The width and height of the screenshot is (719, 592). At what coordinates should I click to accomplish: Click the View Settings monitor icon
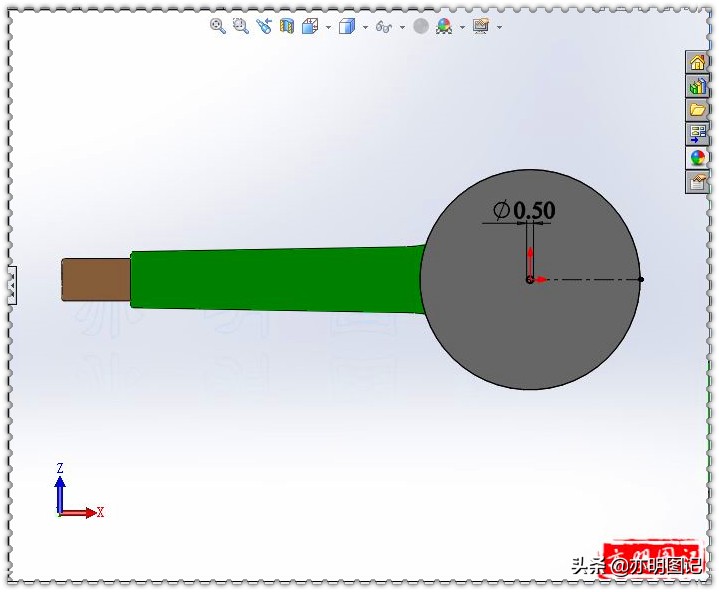coord(481,26)
